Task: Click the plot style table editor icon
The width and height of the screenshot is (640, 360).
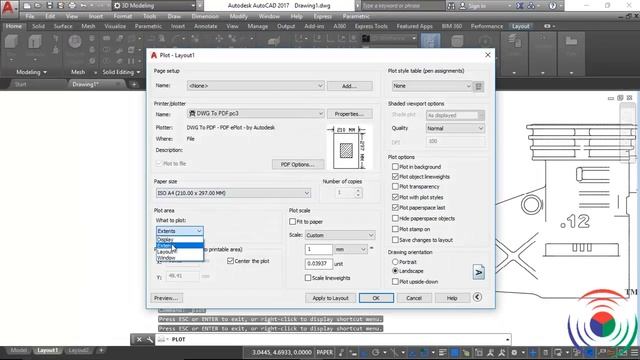Action: [479, 86]
